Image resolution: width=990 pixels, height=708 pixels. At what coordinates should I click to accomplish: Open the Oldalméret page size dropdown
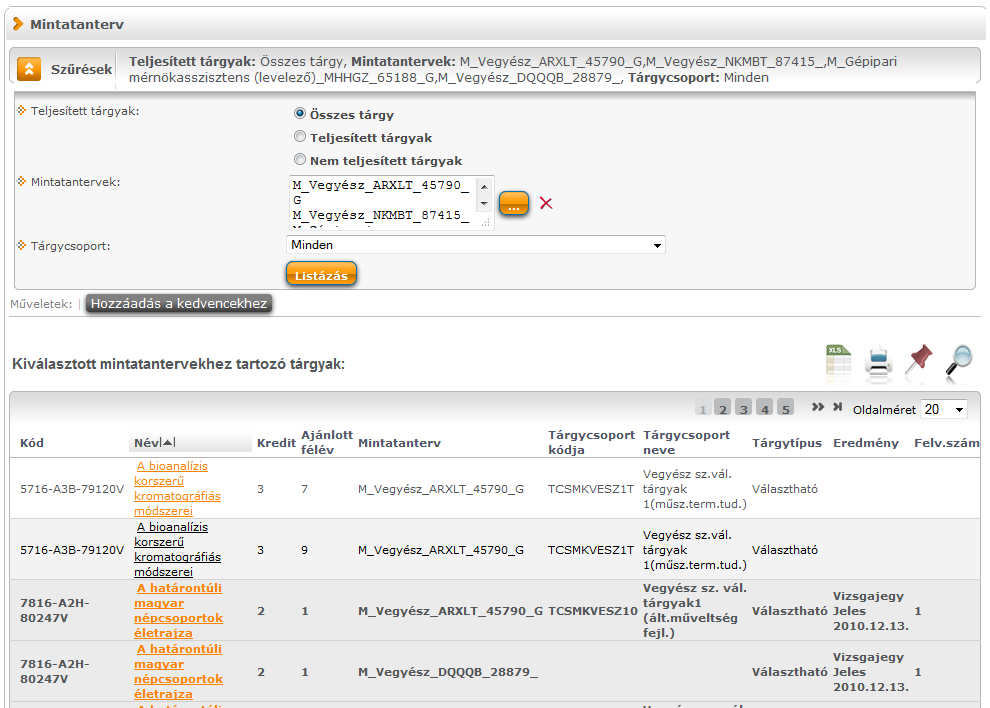(944, 409)
